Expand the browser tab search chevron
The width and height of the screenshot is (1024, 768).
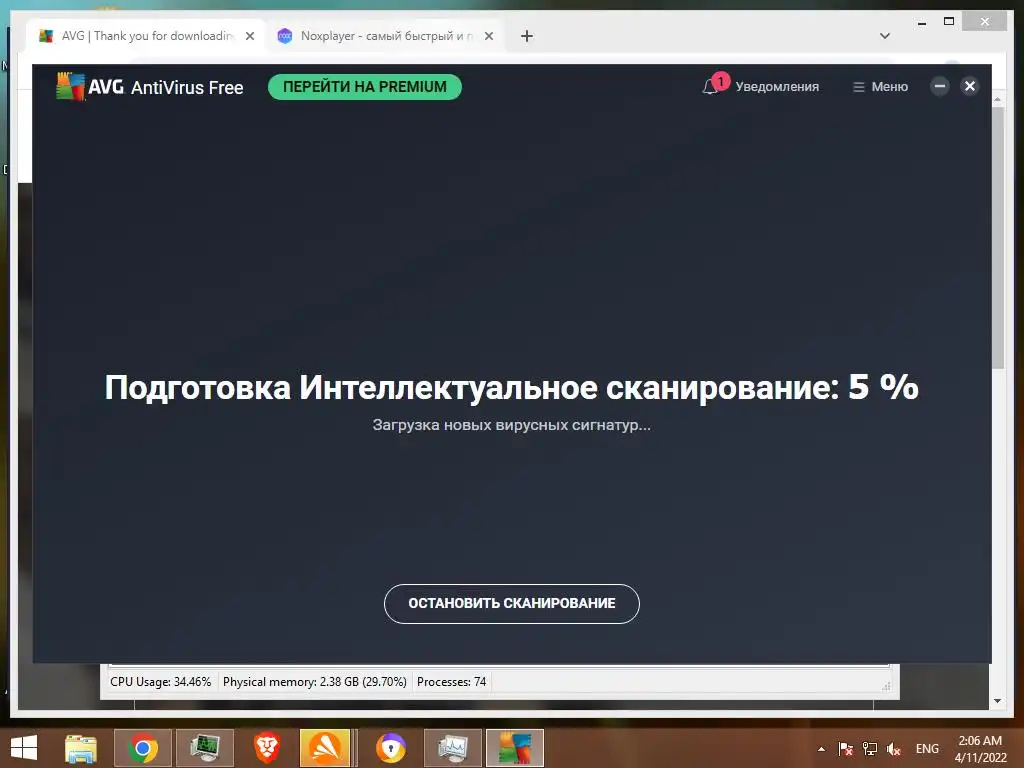pyautogui.click(x=885, y=36)
